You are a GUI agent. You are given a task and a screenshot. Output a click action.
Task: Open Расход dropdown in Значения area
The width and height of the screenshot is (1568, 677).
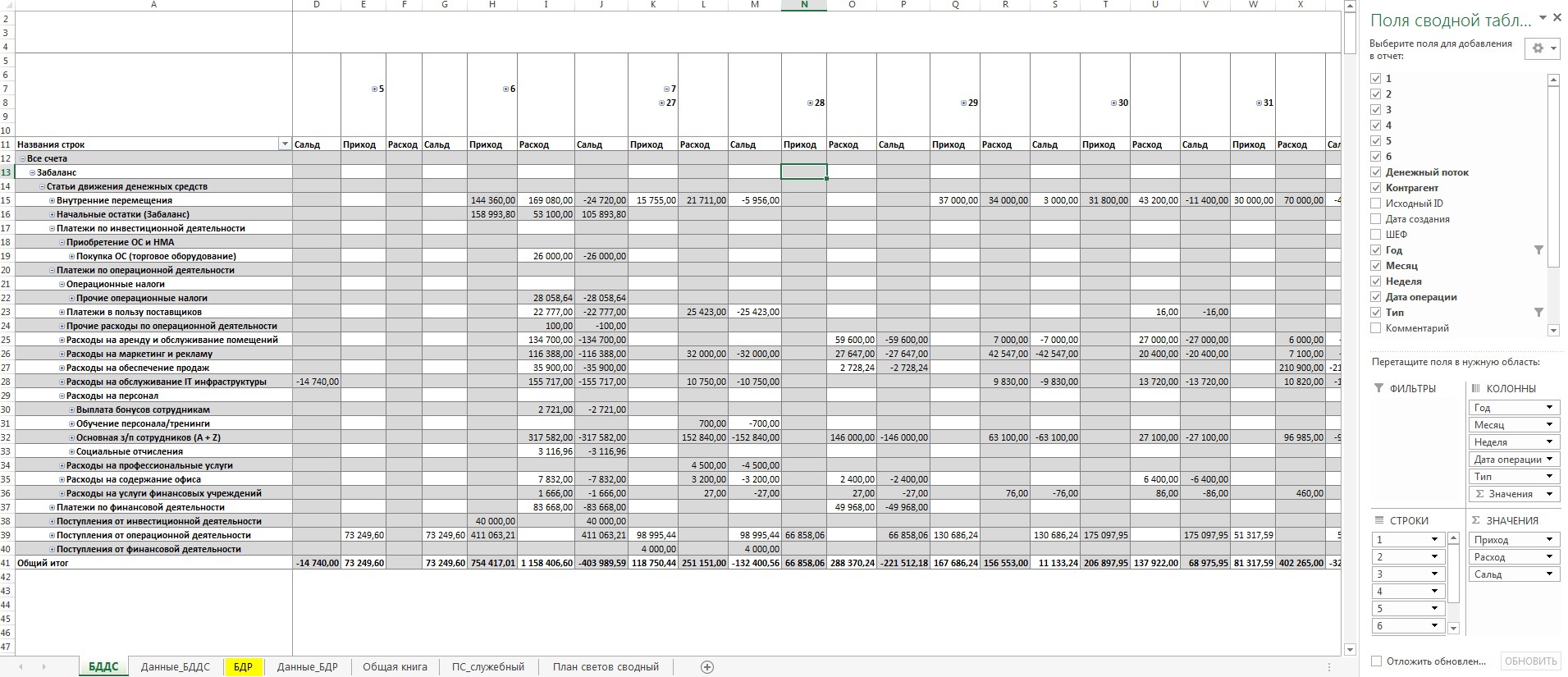point(1549,557)
